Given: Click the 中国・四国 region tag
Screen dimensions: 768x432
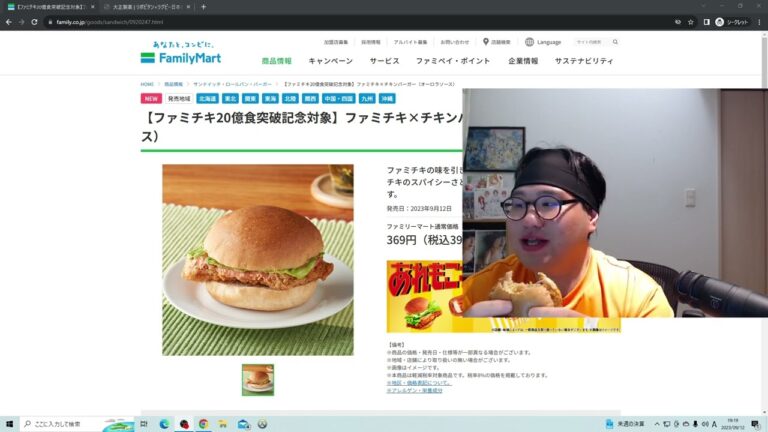Looking at the screenshot, I should coord(338,98).
